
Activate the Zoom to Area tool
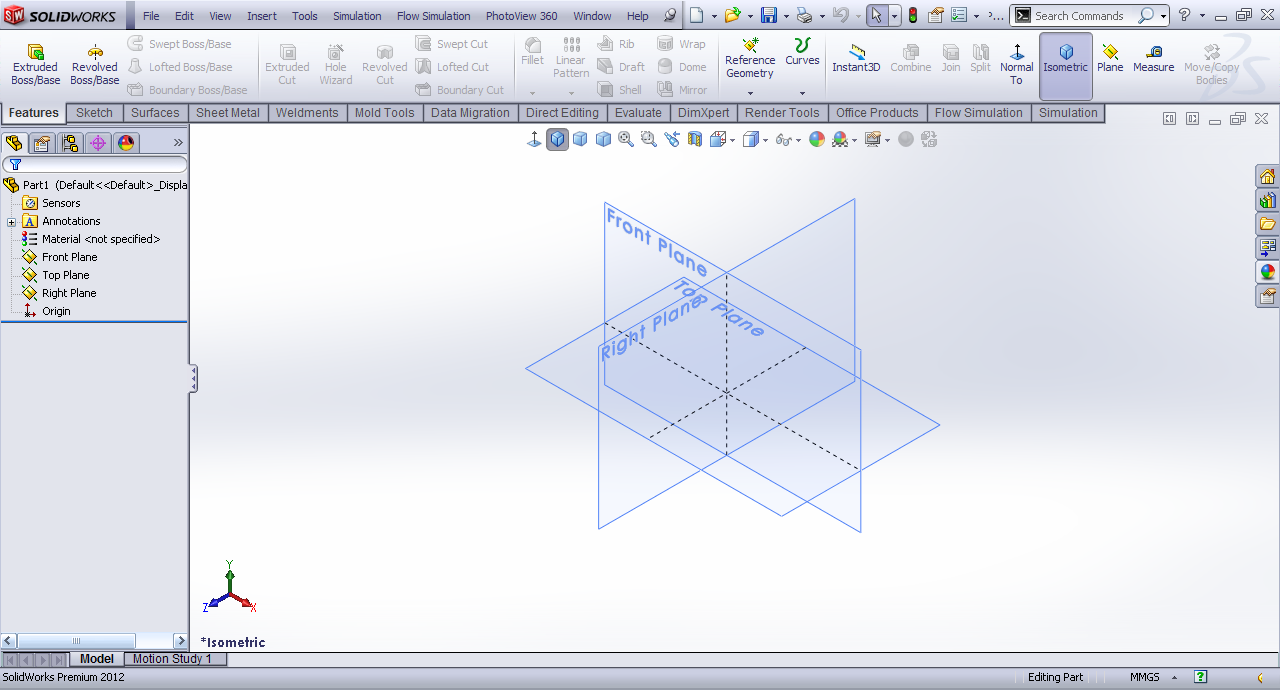(x=649, y=139)
